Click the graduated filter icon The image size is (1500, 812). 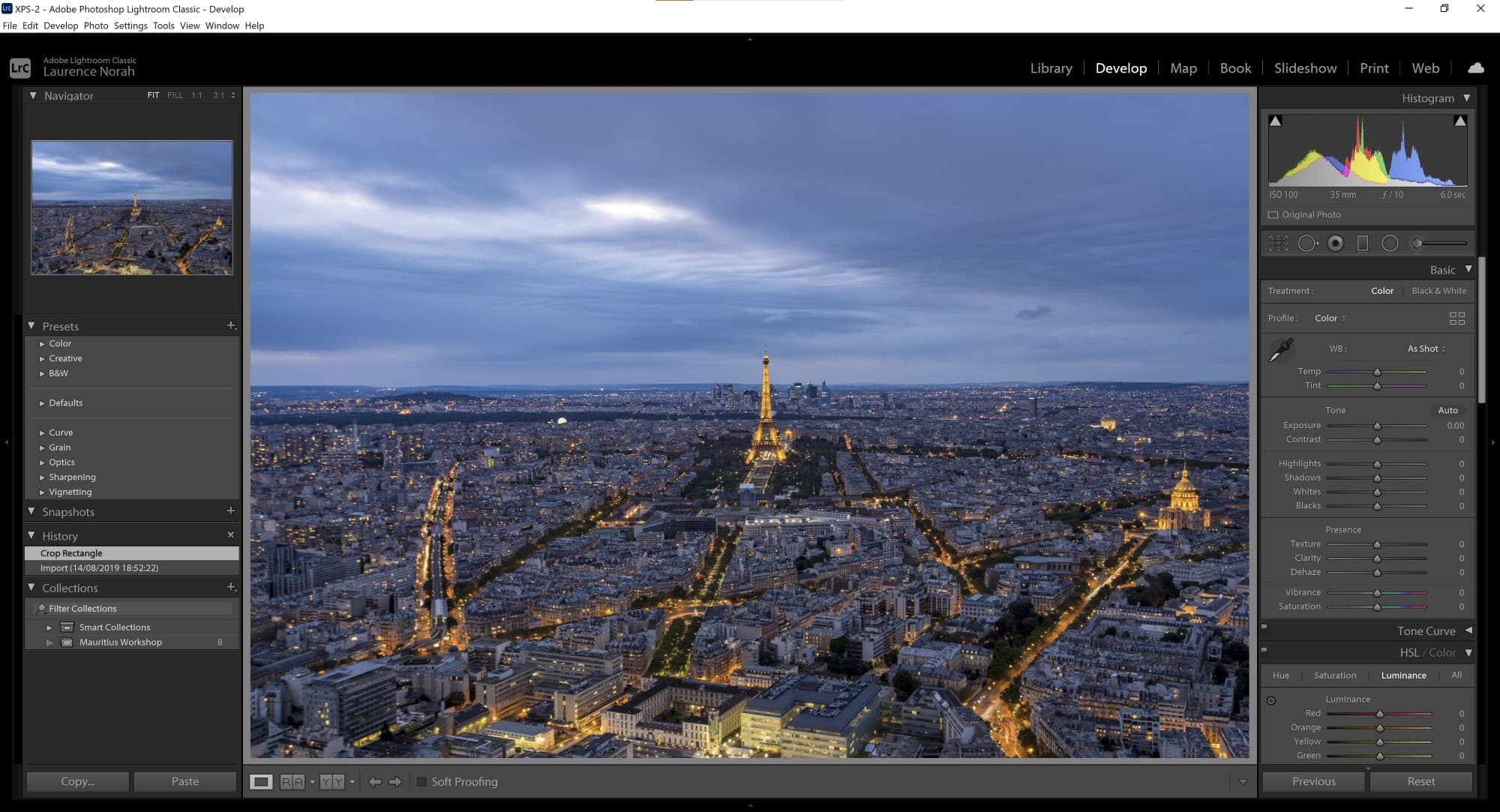pos(1363,243)
